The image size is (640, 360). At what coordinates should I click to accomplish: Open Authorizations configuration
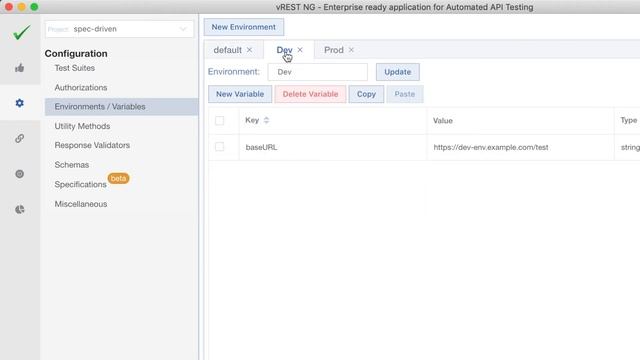81,87
